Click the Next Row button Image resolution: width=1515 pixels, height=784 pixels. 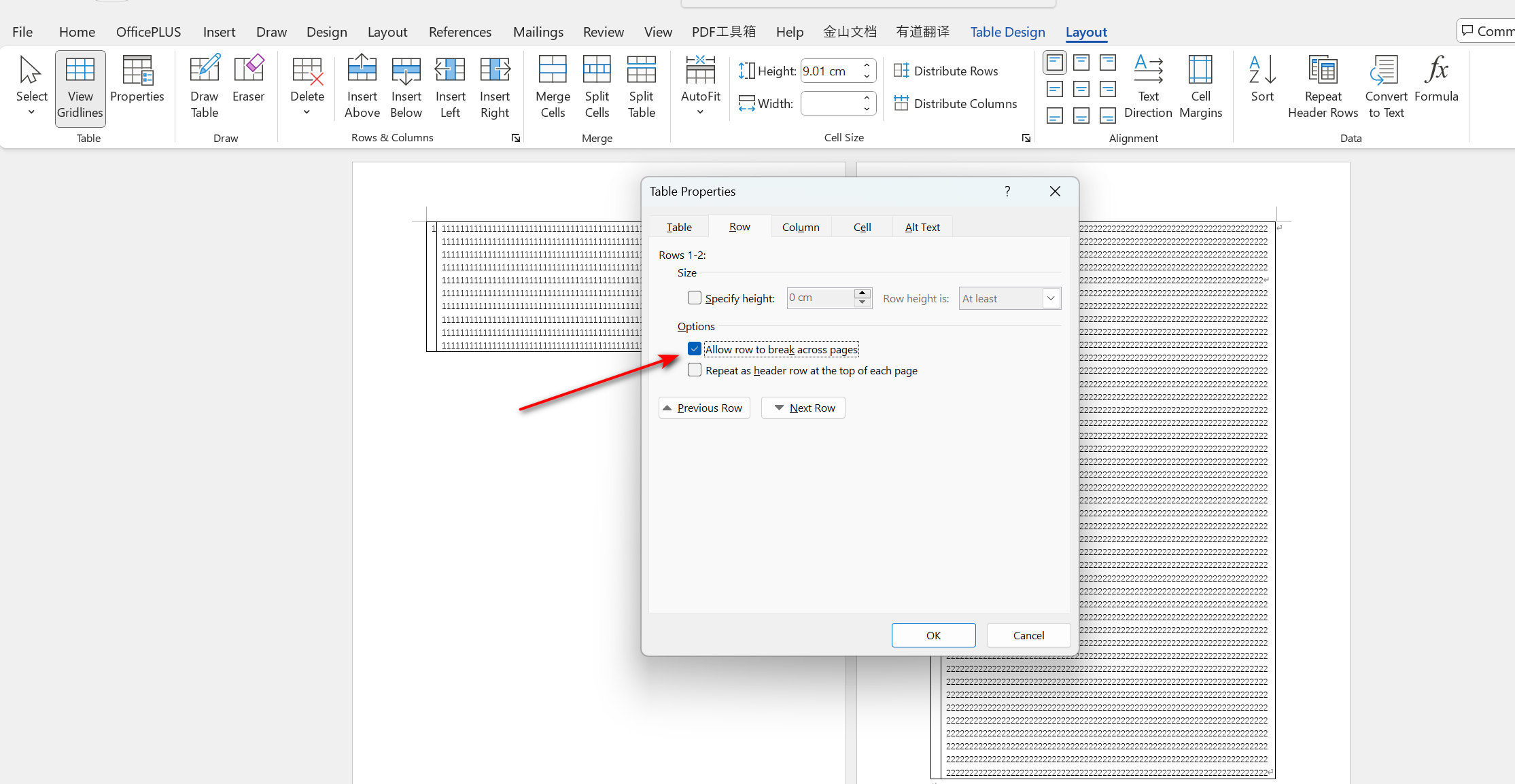(803, 408)
